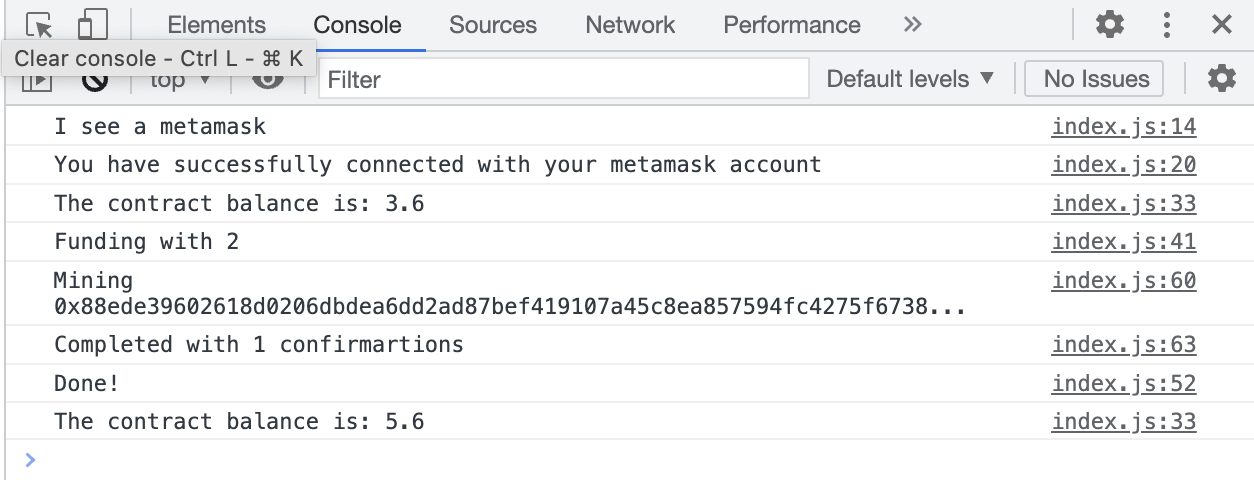Open DevTools settings gear in tab bar
Viewport: 1254px width, 480px height.
coord(1110,25)
